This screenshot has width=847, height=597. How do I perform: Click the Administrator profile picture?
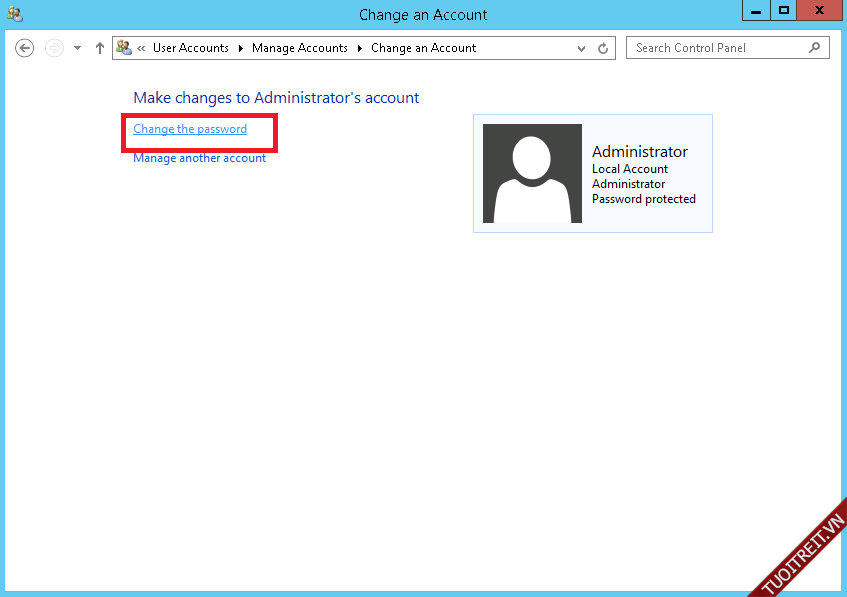[532, 174]
